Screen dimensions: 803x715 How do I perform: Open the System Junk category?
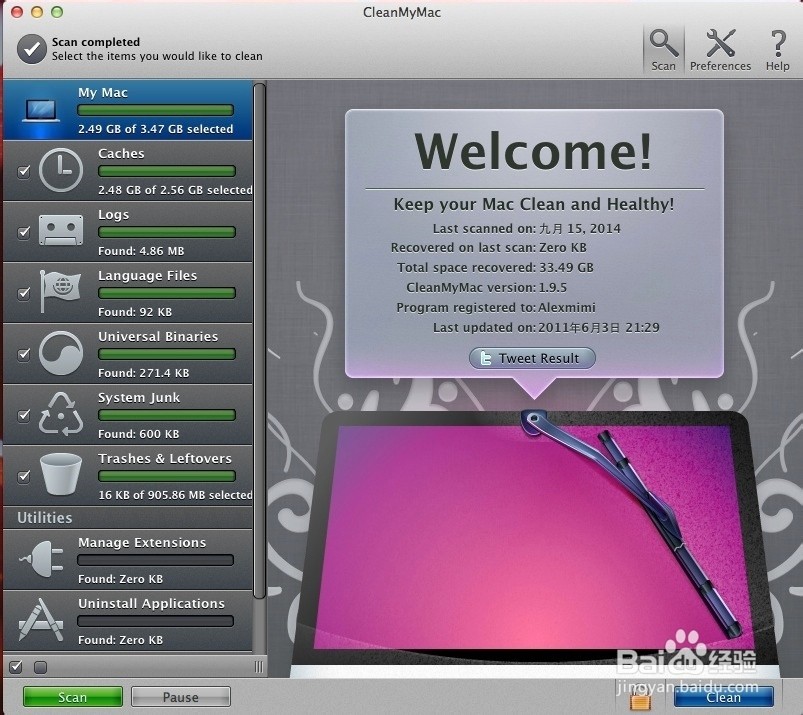[x=128, y=414]
